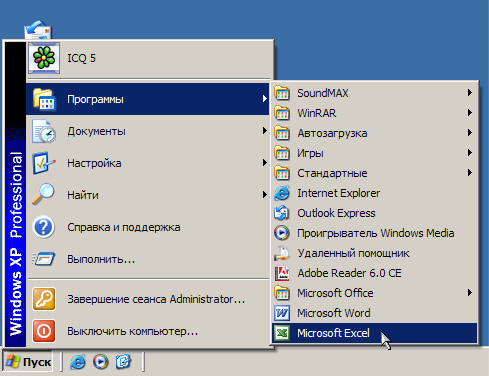Viewport: 489px width, 376px height.
Task: Launch ICQ 5 from Start menu
Action: tap(148, 58)
